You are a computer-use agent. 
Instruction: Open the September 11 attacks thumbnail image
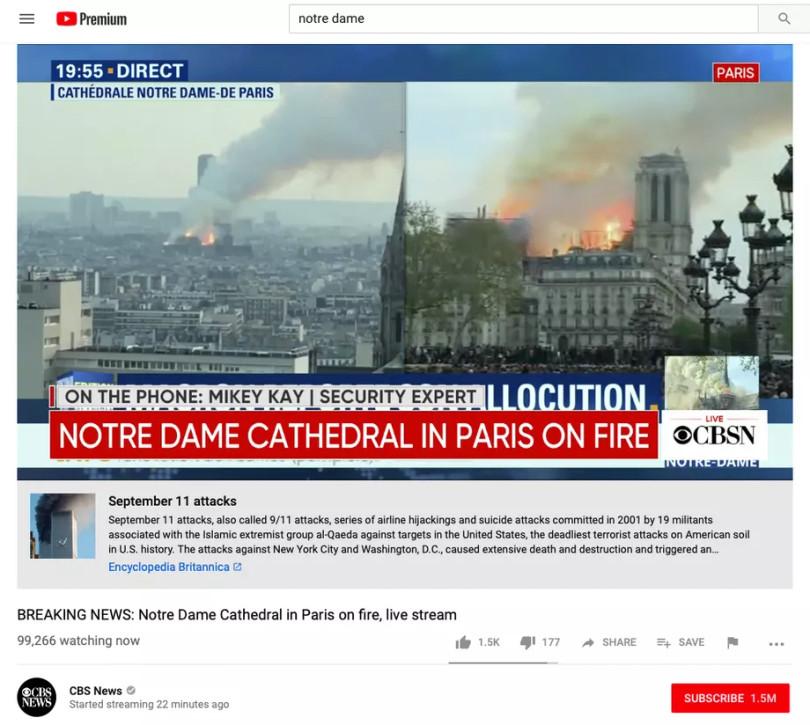pos(62,525)
